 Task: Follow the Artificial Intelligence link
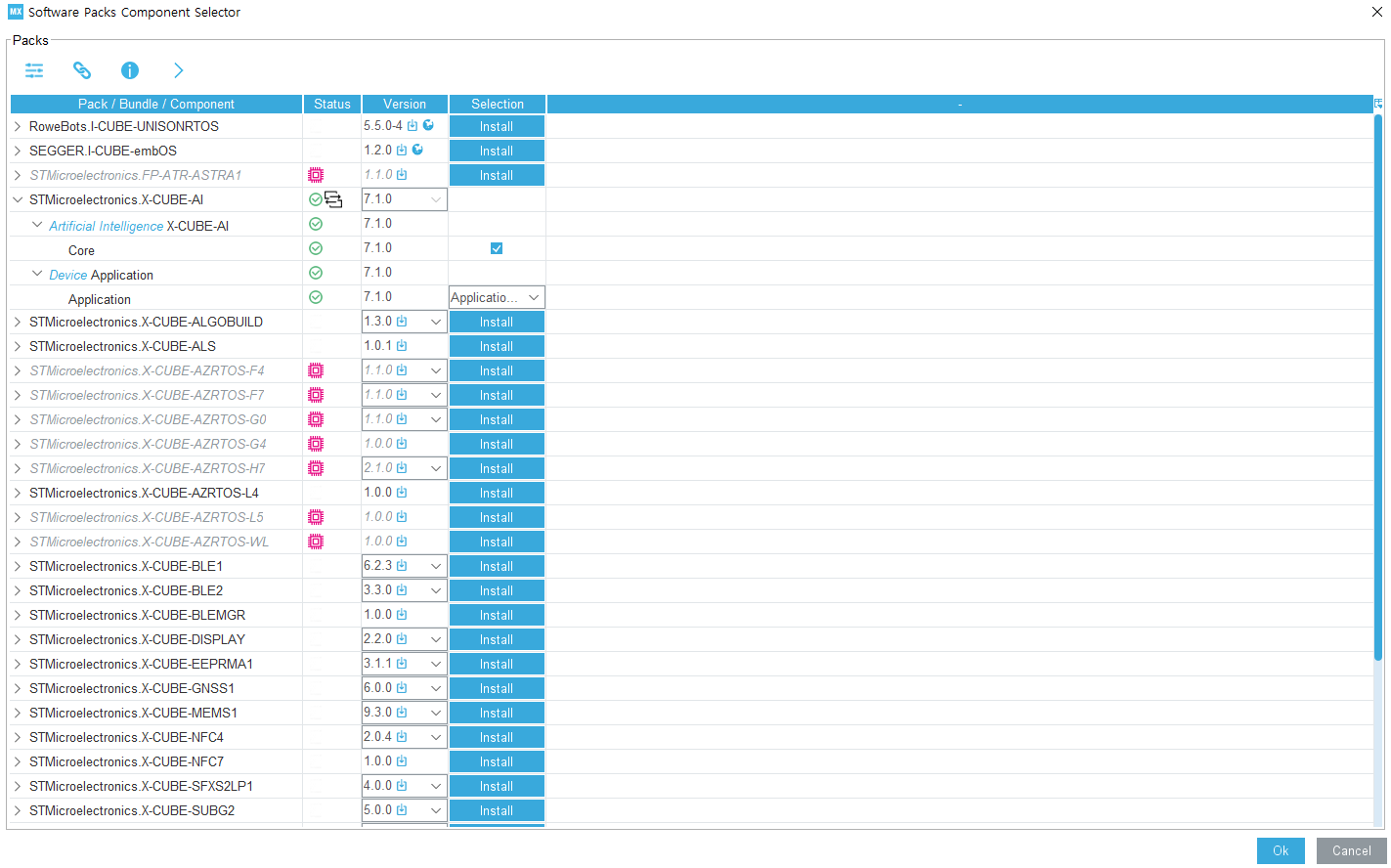click(107, 226)
